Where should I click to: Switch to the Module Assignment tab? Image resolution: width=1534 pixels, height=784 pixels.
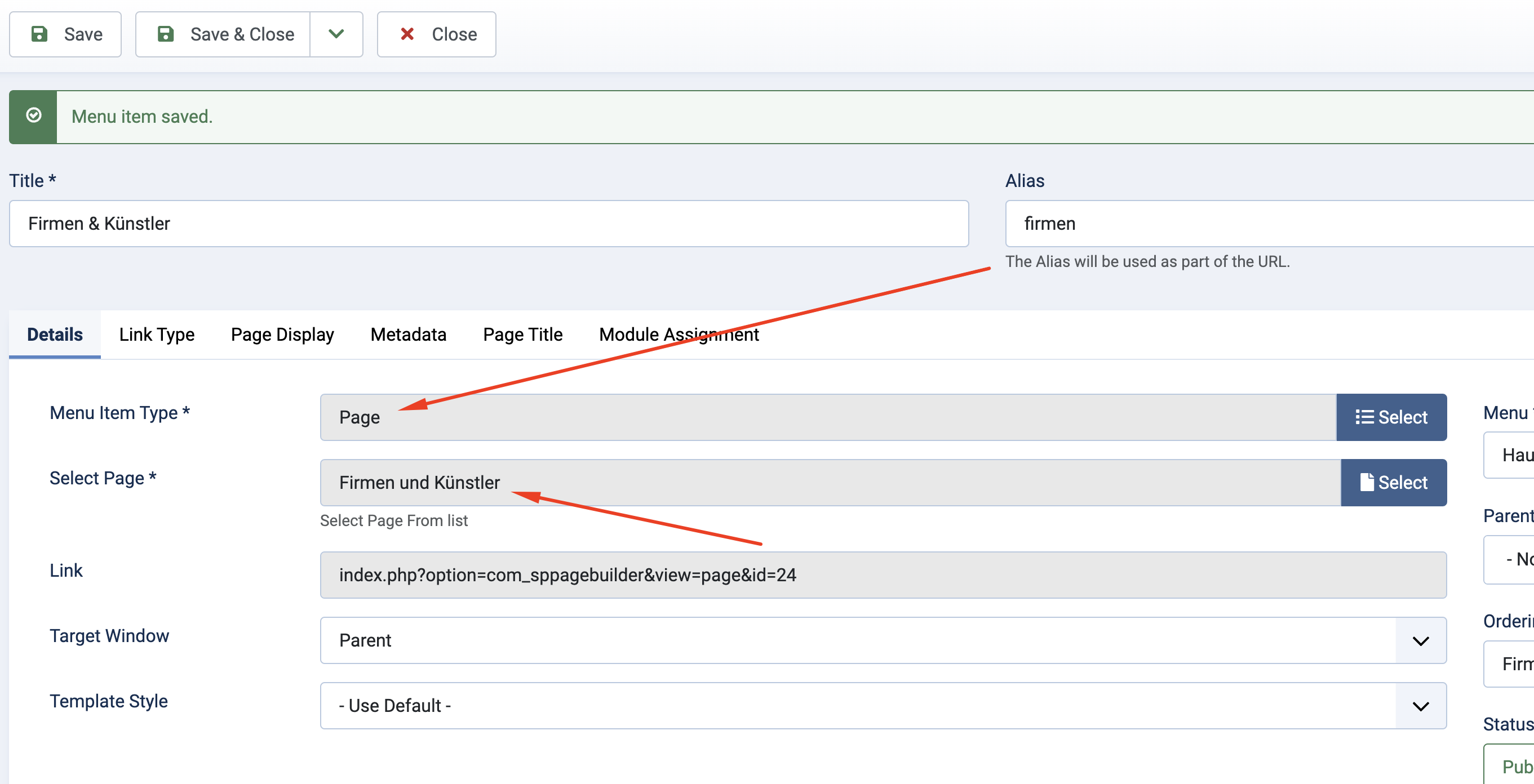pos(679,335)
